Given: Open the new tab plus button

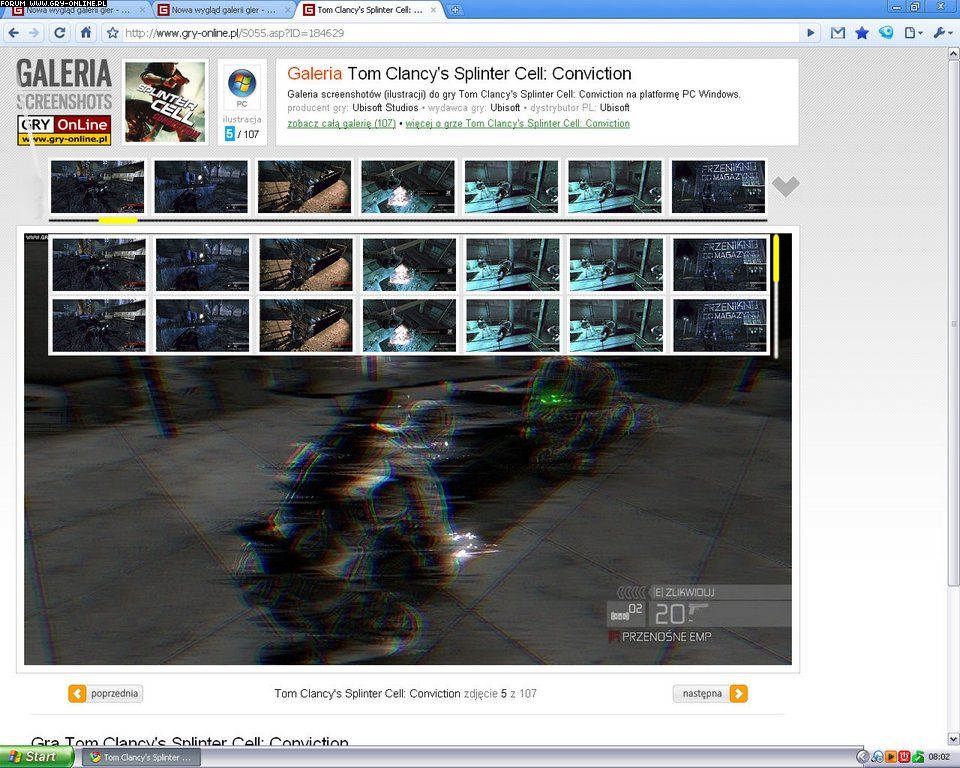Looking at the screenshot, I should coord(456,10).
